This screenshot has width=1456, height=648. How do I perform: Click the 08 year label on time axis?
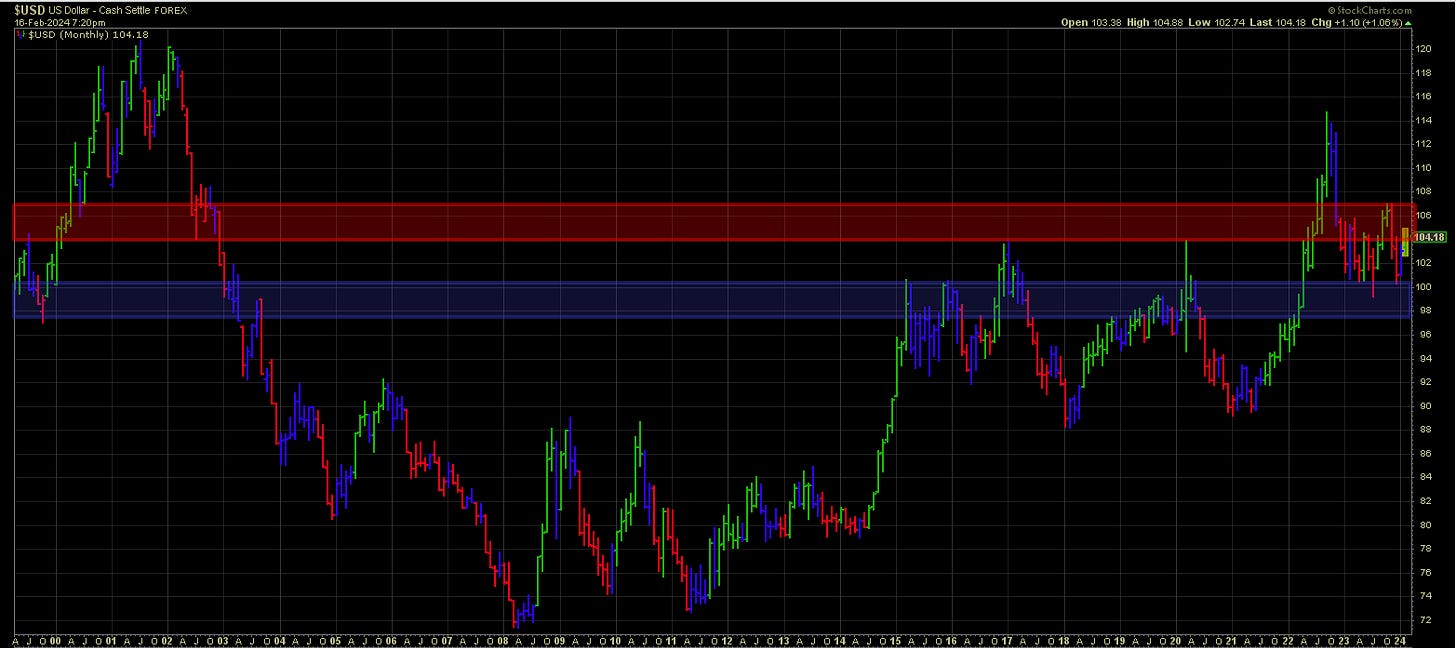(503, 639)
